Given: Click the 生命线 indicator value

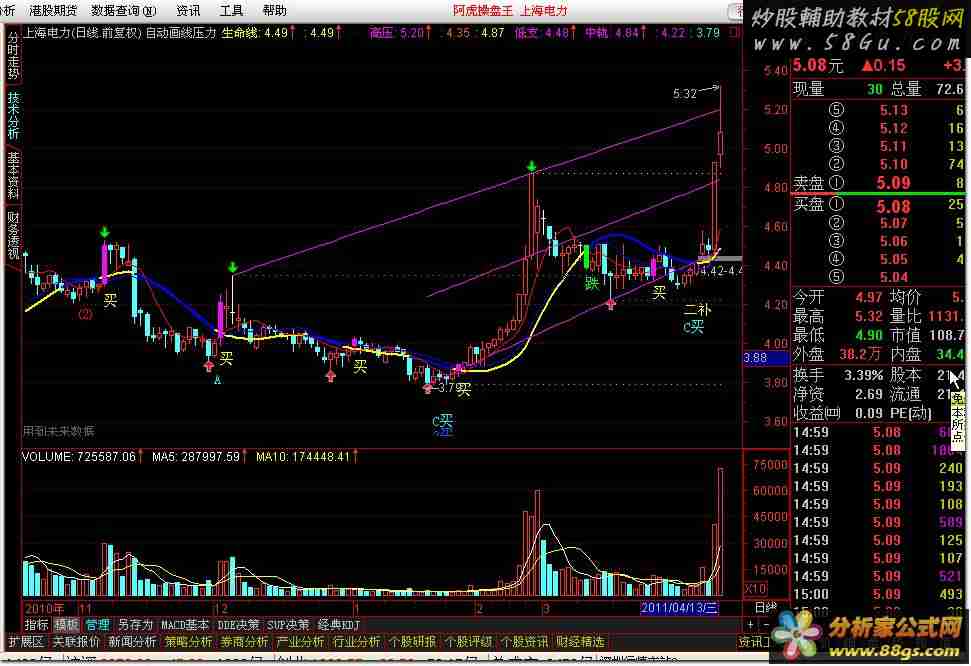Looking at the screenshot, I should [x=256, y=32].
